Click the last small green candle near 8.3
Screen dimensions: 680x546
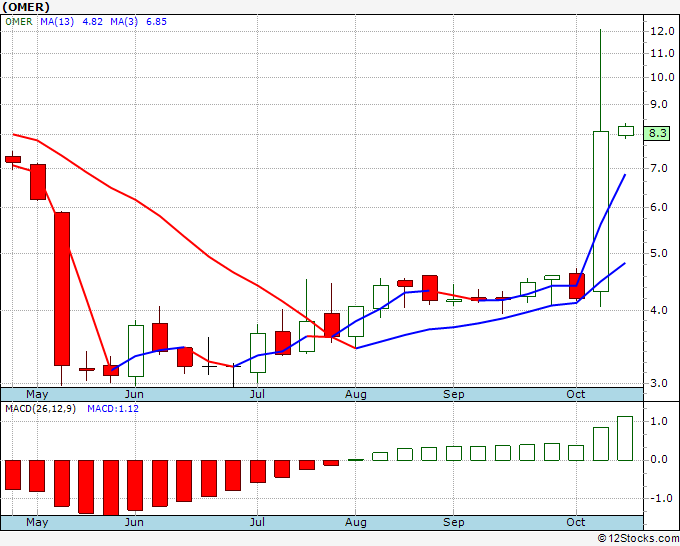click(626, 131)
